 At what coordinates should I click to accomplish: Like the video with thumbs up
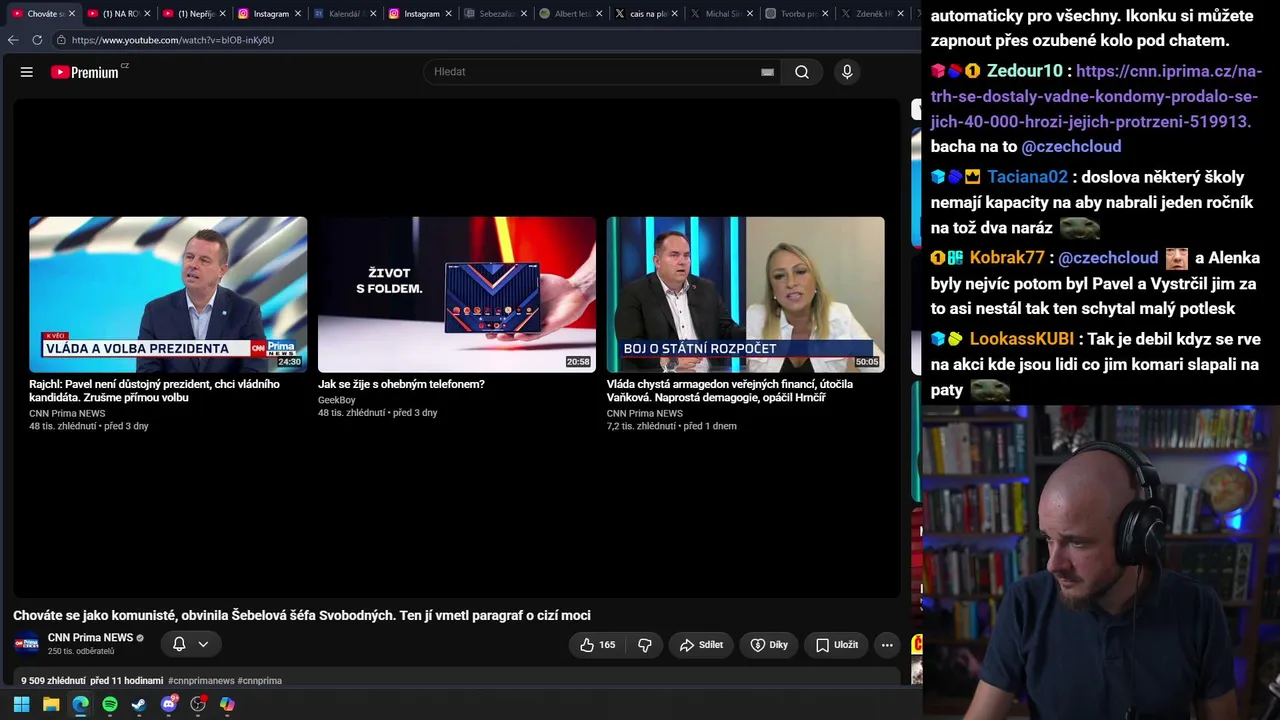coord(598,645)
